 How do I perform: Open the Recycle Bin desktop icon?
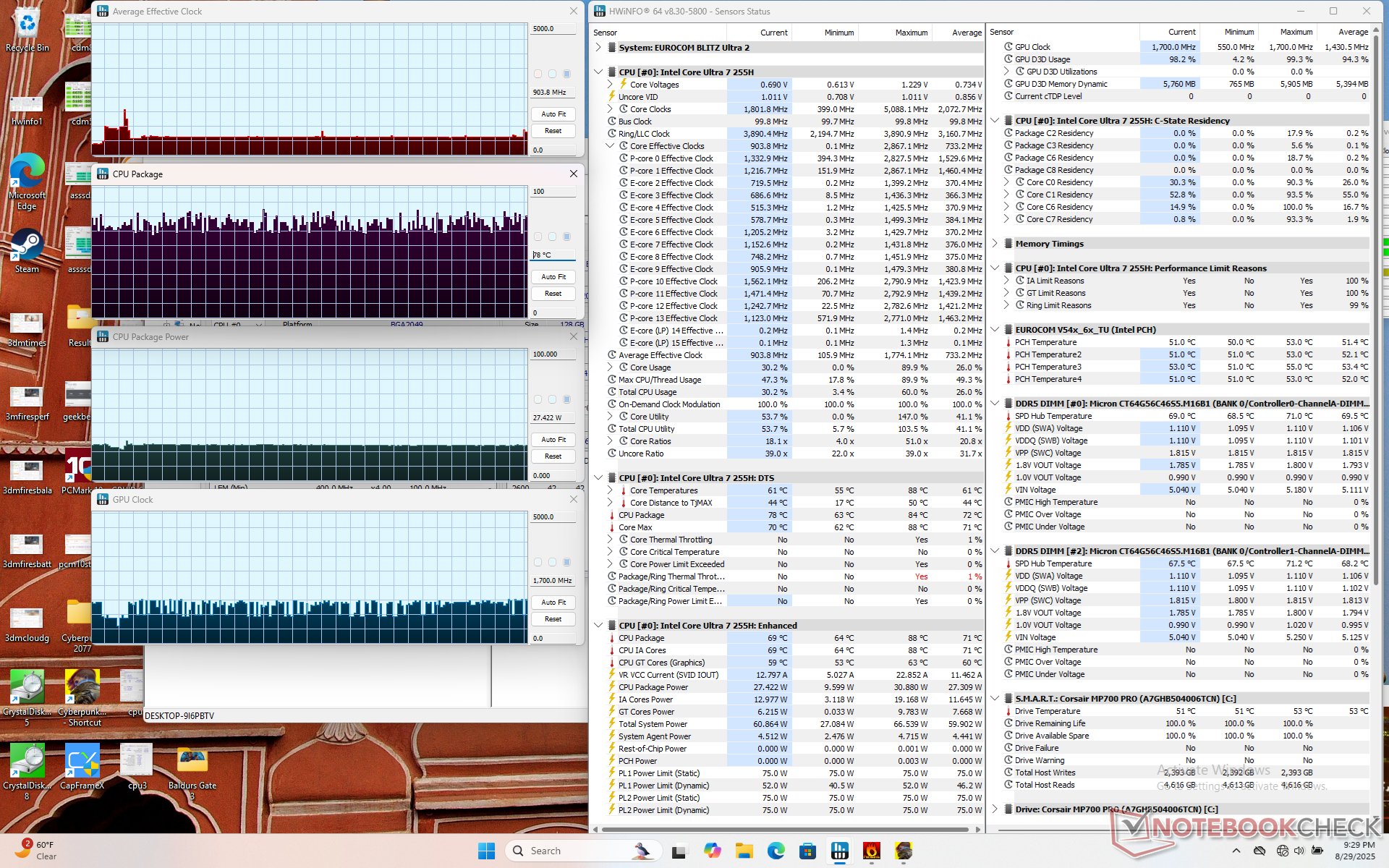click(x=27, y=29)
